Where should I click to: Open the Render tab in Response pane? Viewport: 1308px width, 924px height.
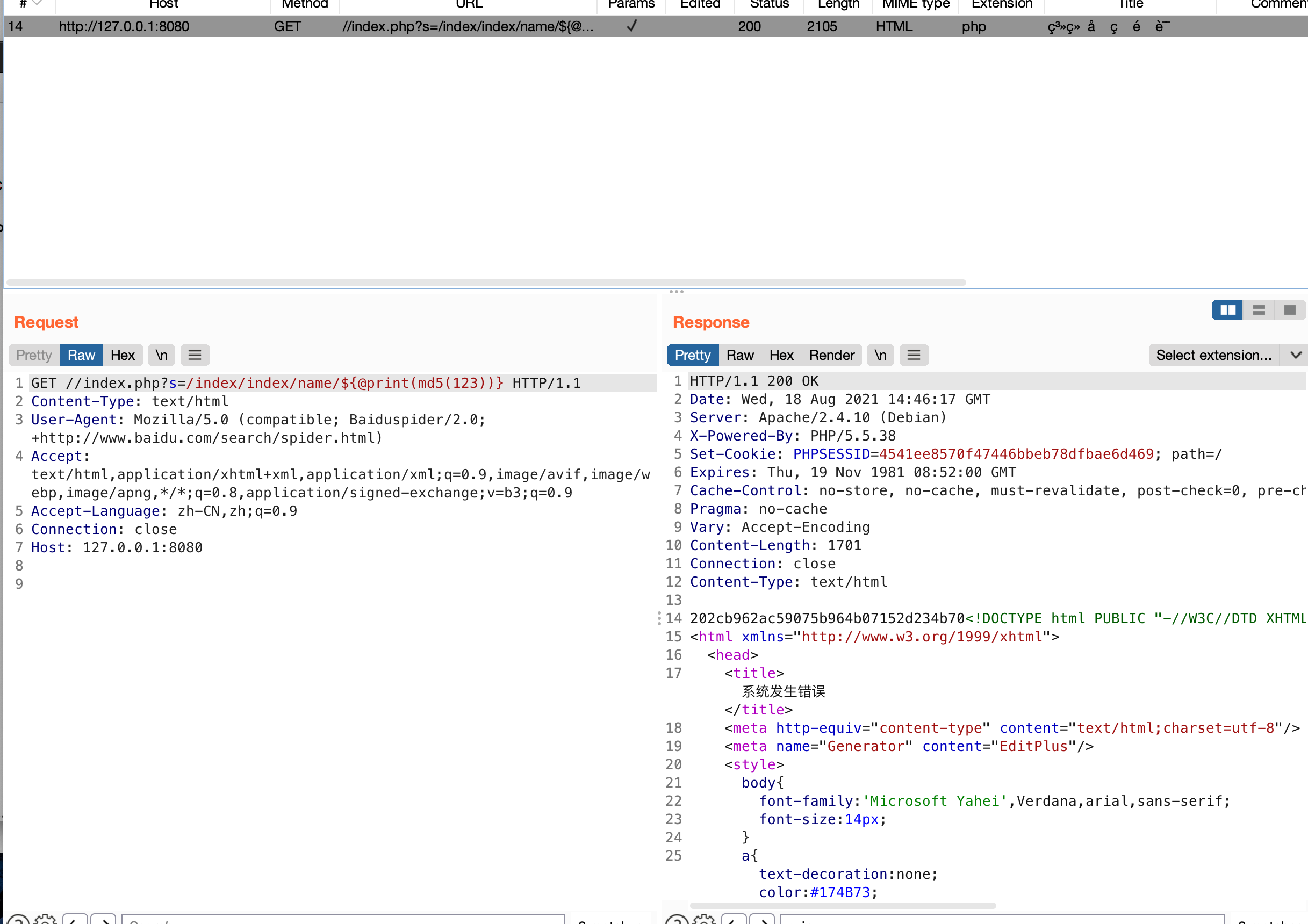pyautogui.click(x=832, y=355)
